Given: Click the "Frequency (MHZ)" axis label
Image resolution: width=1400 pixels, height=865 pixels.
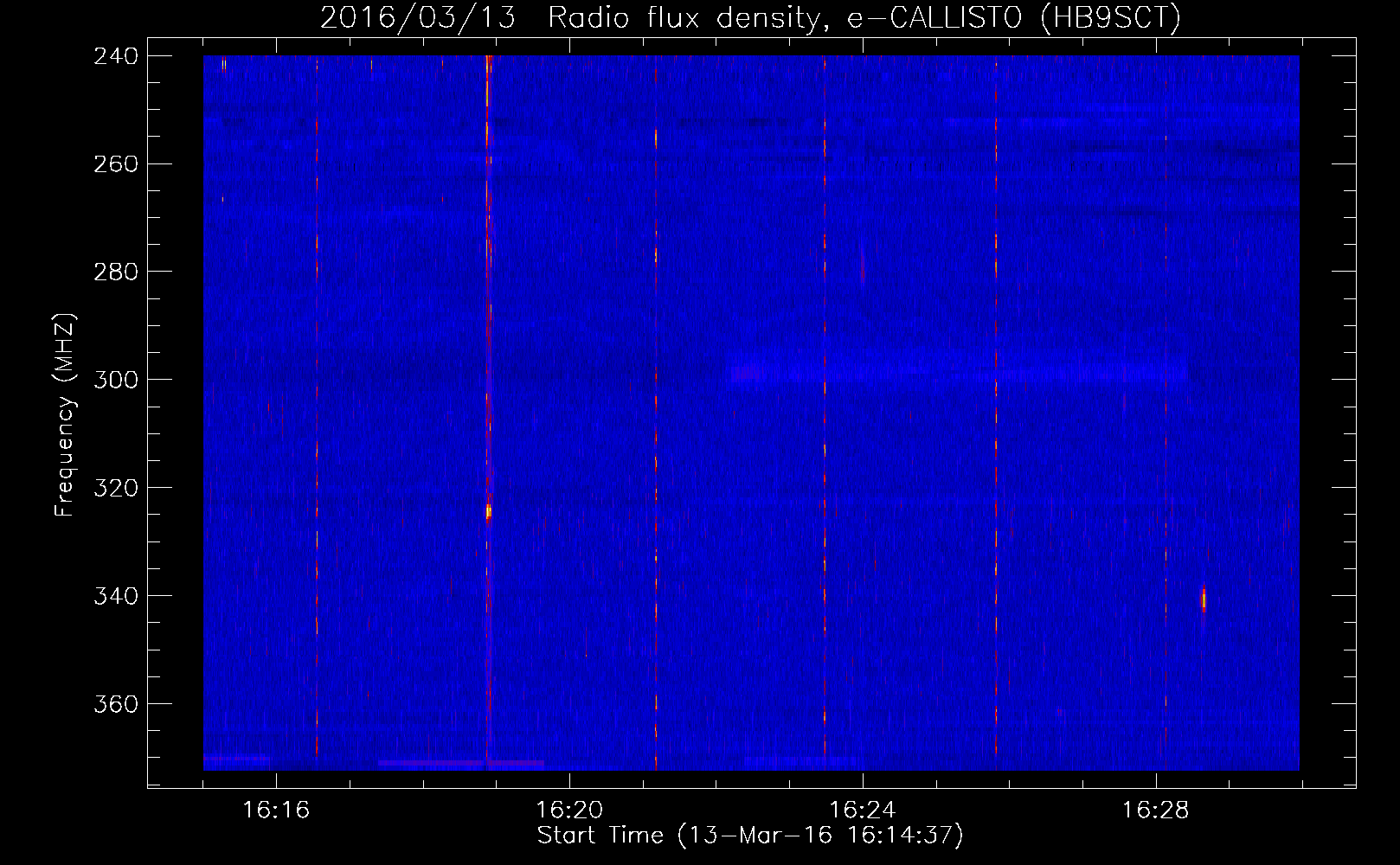Looking at the screenshot, I should [x=65, y=415].
